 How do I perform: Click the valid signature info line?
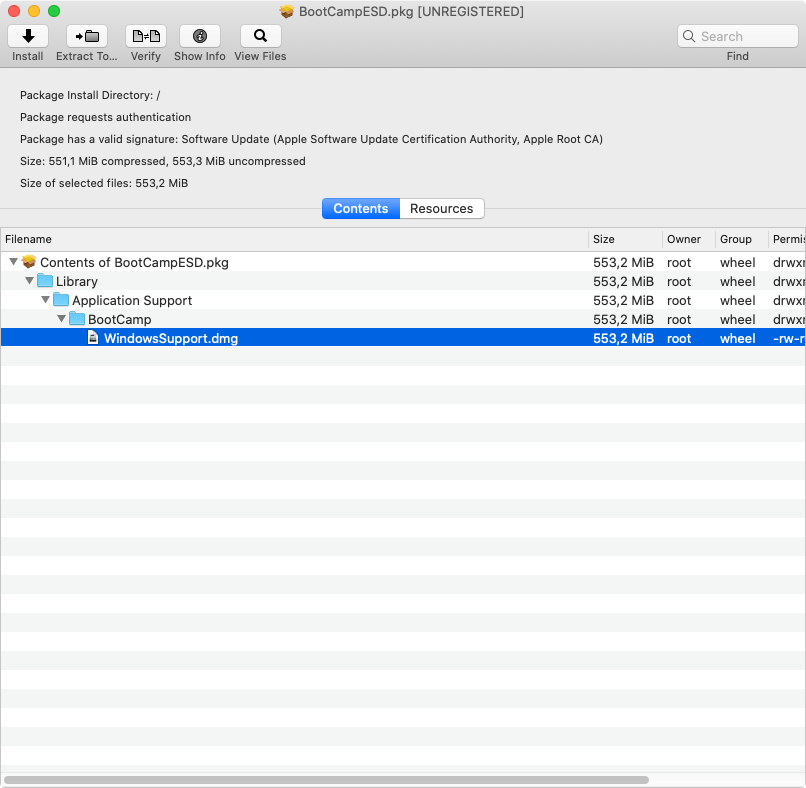[311, 139]
